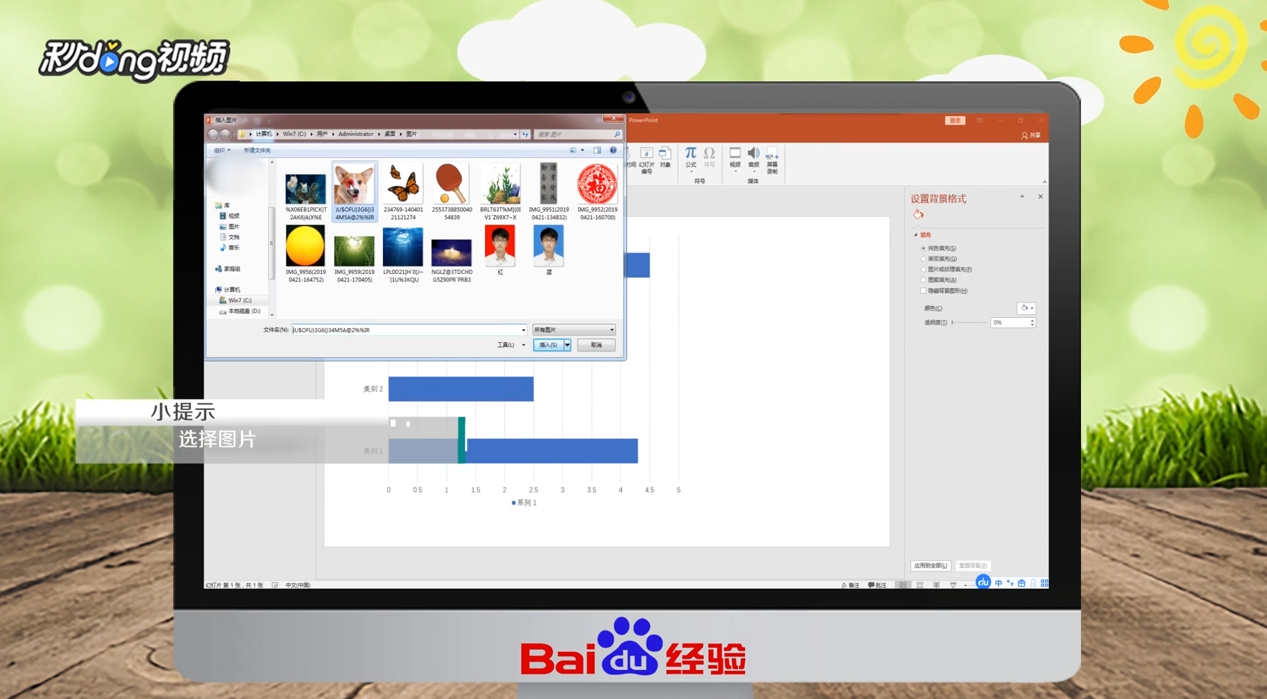
Task: Open 家庭组 Homegroup in the sidebar
Action: point(228,269)
